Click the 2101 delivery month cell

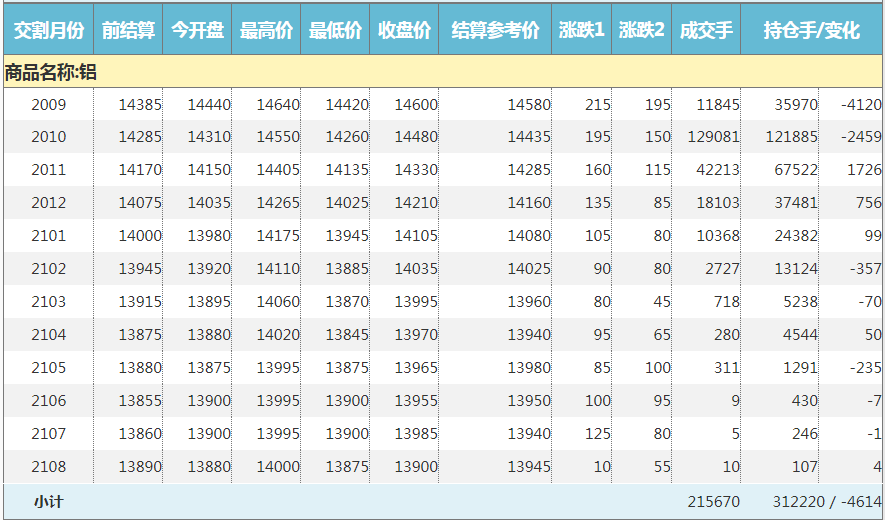pos(48,236)
